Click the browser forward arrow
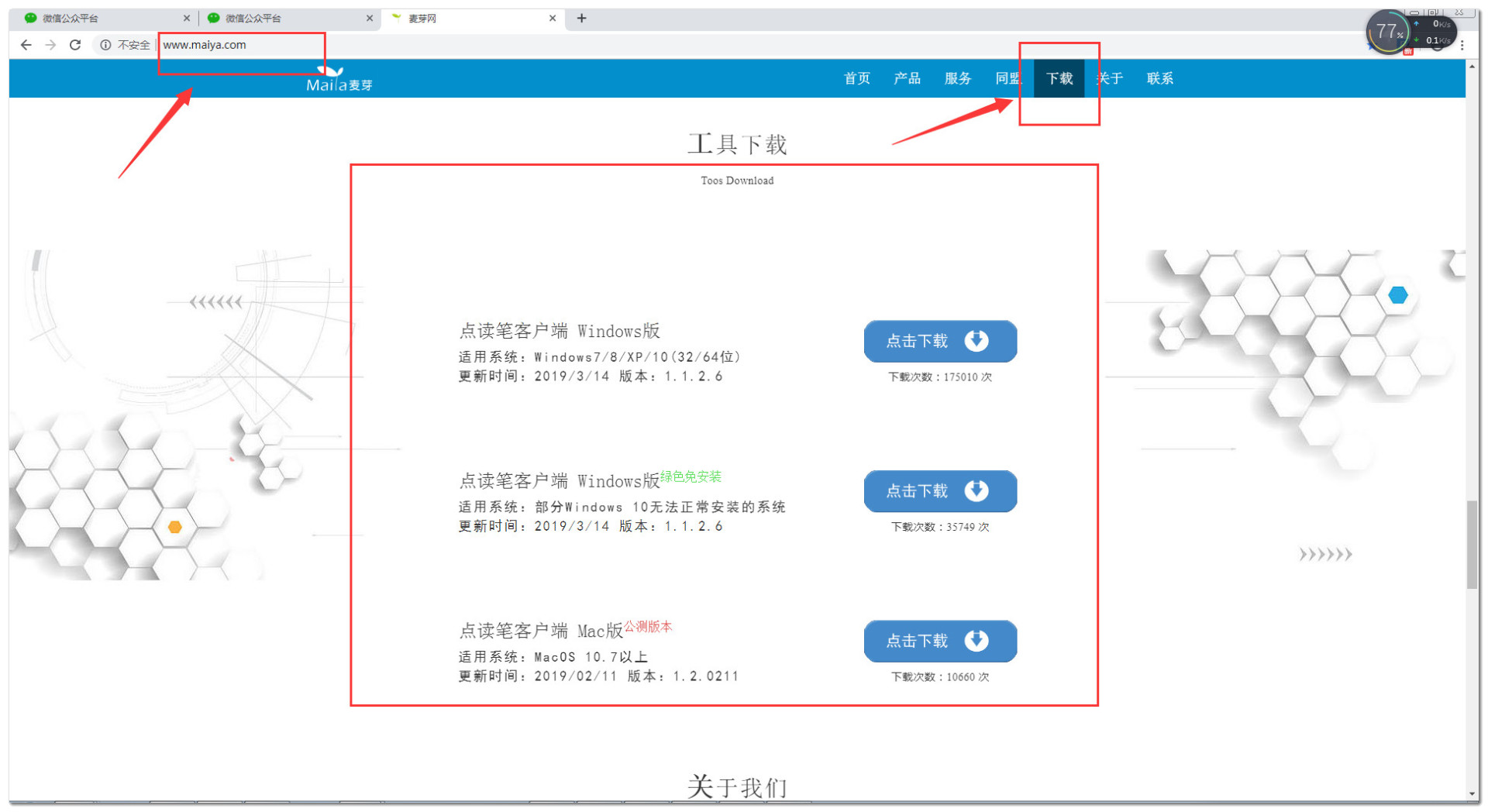The height and width of the screenshot is (812, 1488). (x=50, y=45)
